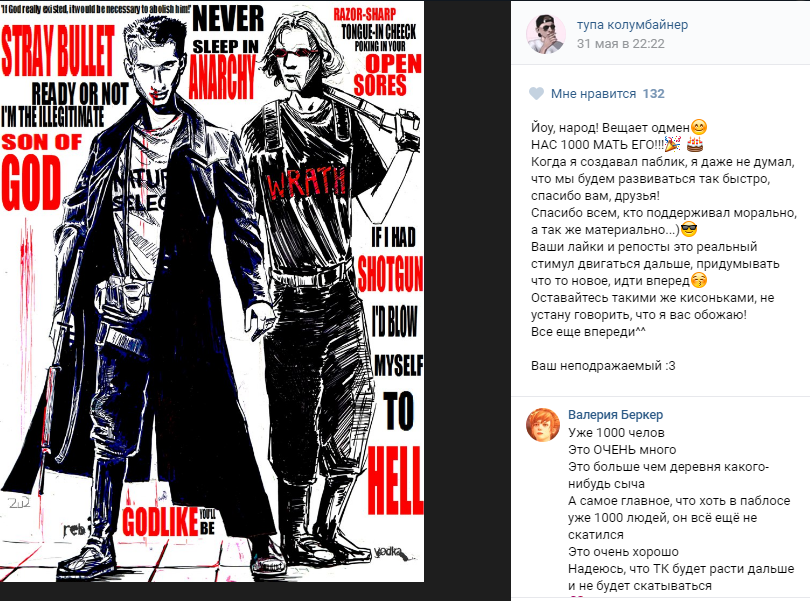Click the smiling emoji after 'одмен'
The image size is (810, 601).
point(698,127)
